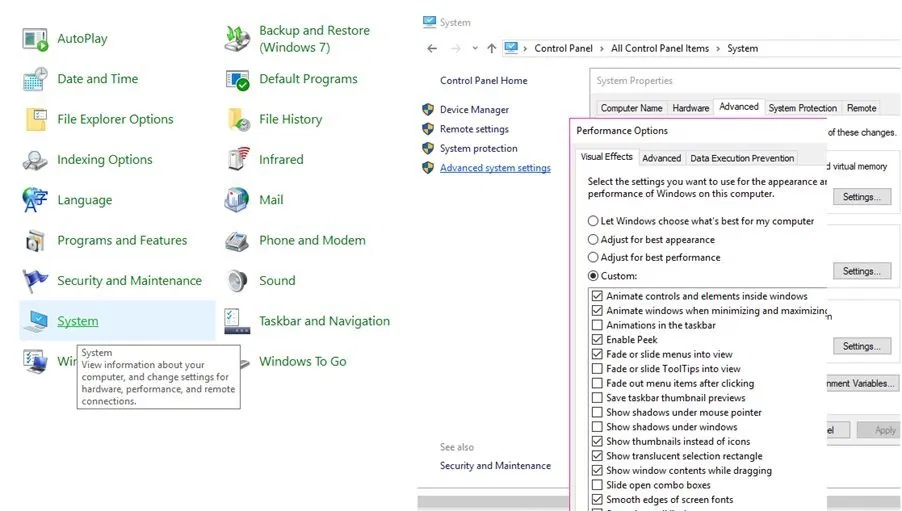
Task: Open the Indexing Options icon
Action: coord(36,160)
